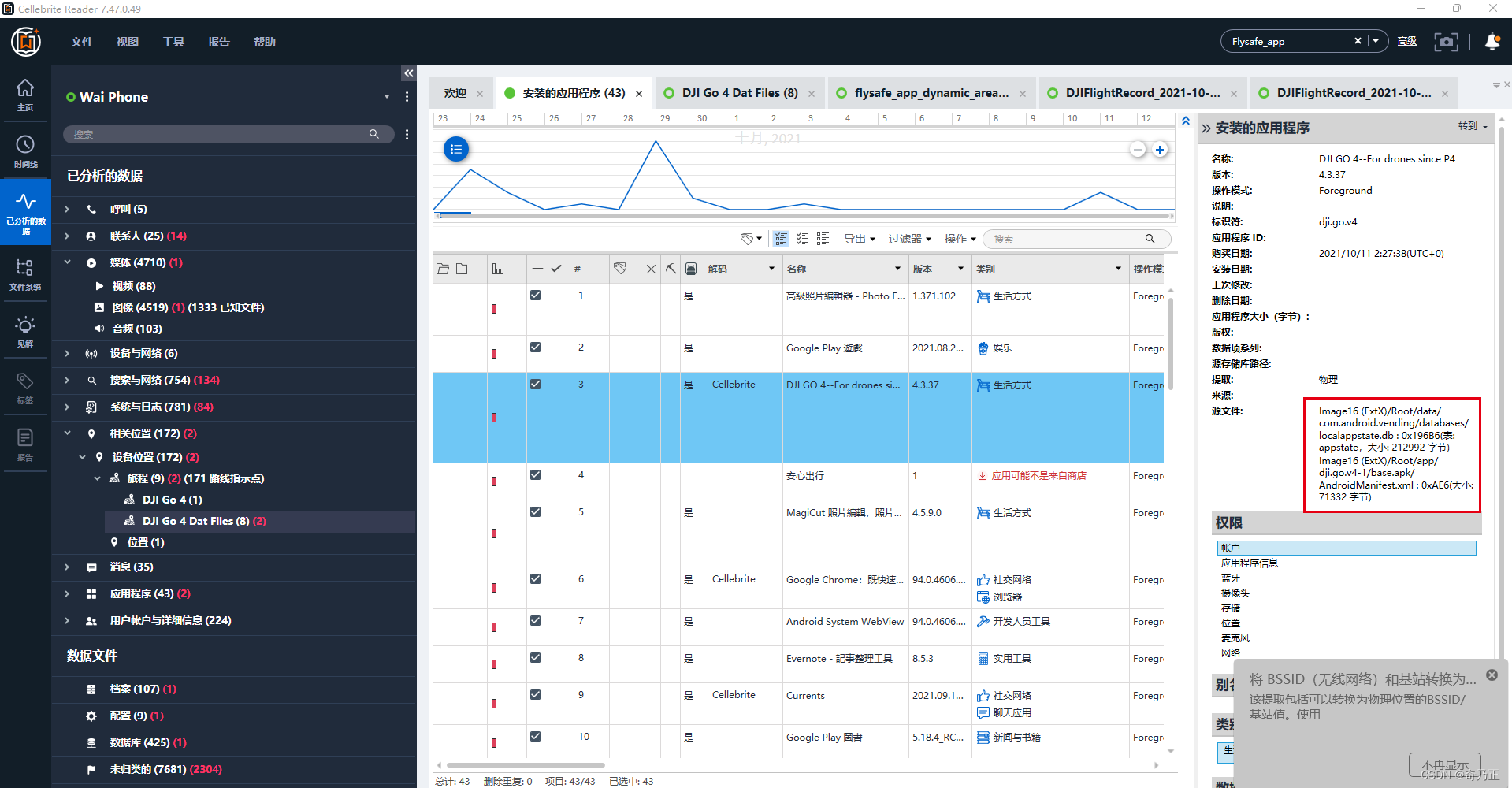Open the 转到 dropdown in details panel
The width and height of the screenshot is (1512, 788).
click(1473, 126)
